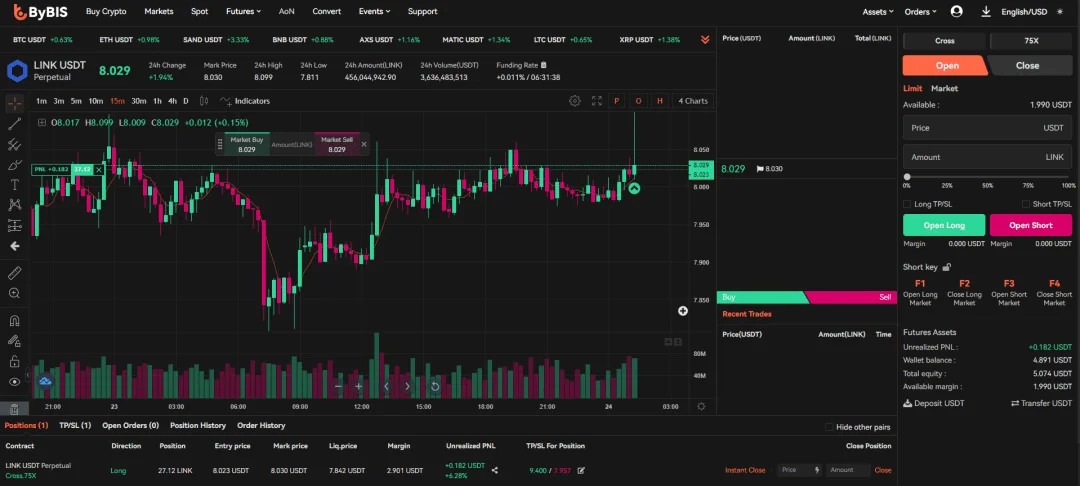Enable Short TP/SL checkbox
The width and height of the screenshot is (1080, 486).
(x=1026, y=204)
